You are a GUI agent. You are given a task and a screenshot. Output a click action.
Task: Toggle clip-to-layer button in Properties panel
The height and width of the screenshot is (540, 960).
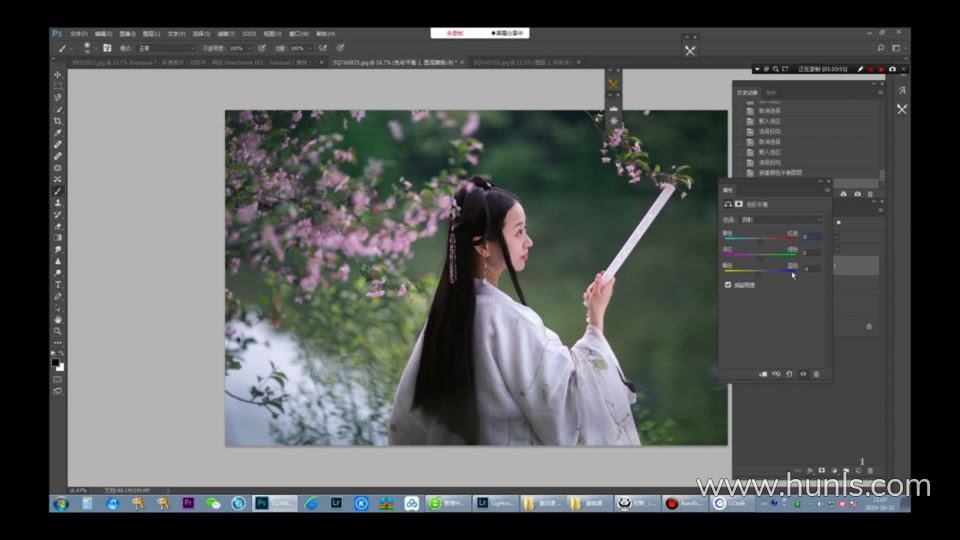tap(763, 374)
